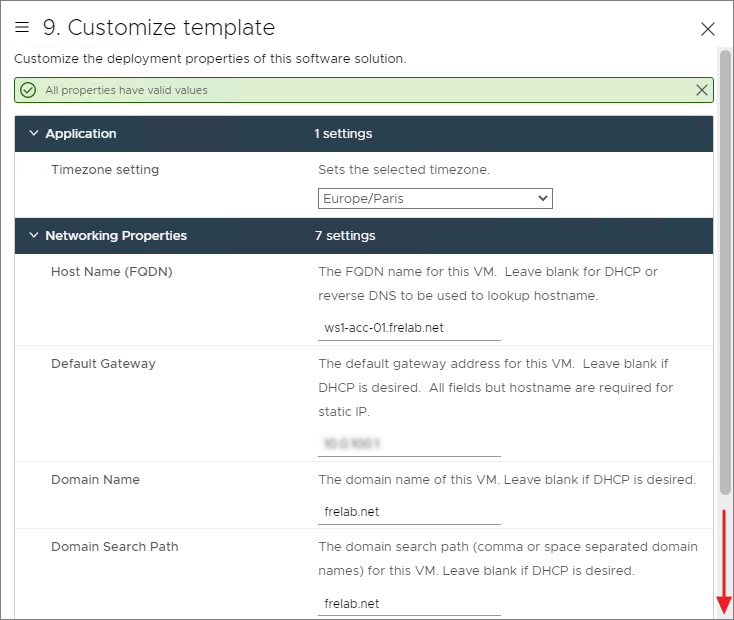
Task: Click the Timezone setting label
Action: coord(105,170)
